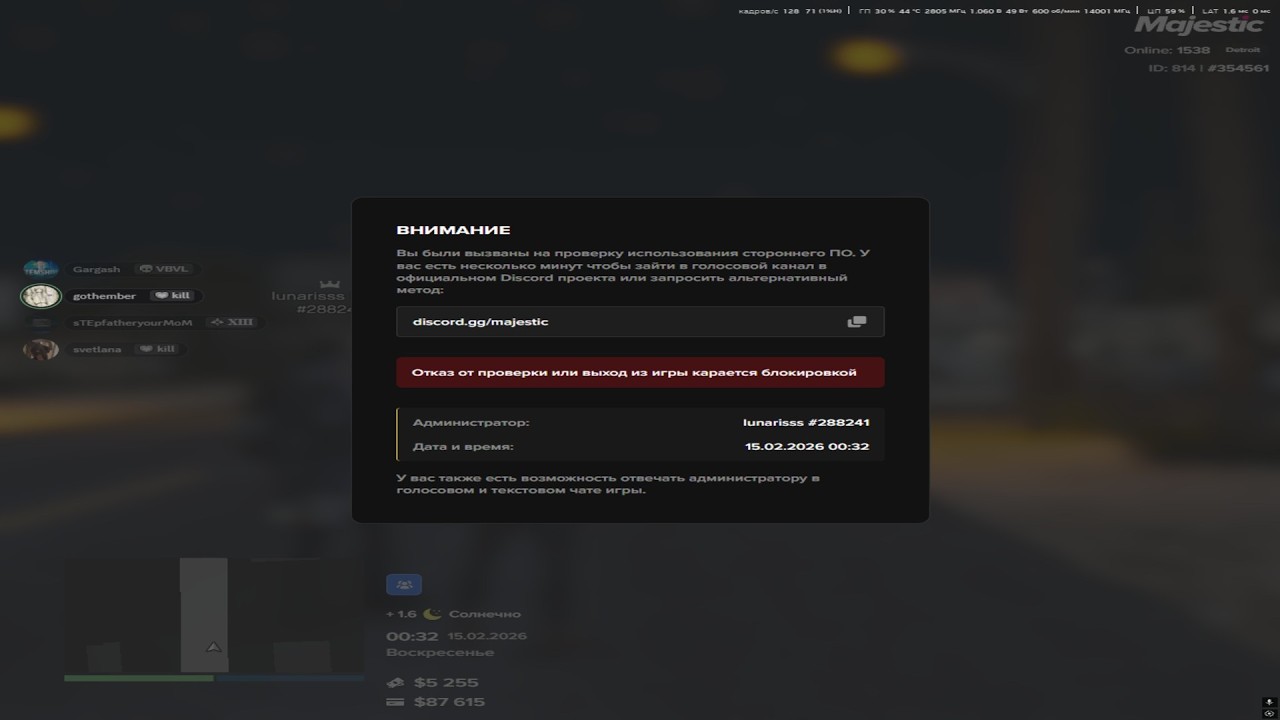Viewport: 1280px width, 720px height.
Task: Click the blue group people icon
Action: (404, 585)
